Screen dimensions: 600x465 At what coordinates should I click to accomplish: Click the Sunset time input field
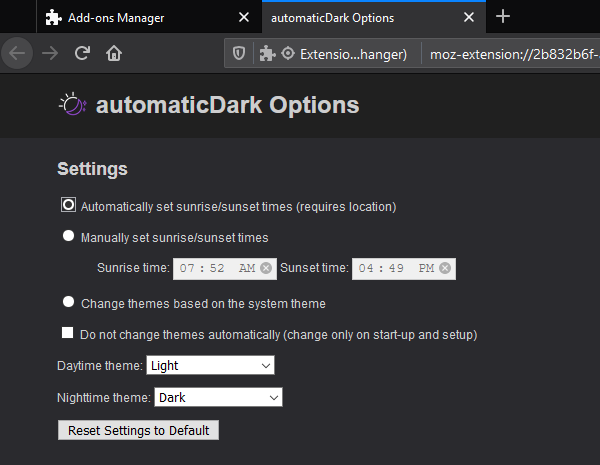click(404, 269)
